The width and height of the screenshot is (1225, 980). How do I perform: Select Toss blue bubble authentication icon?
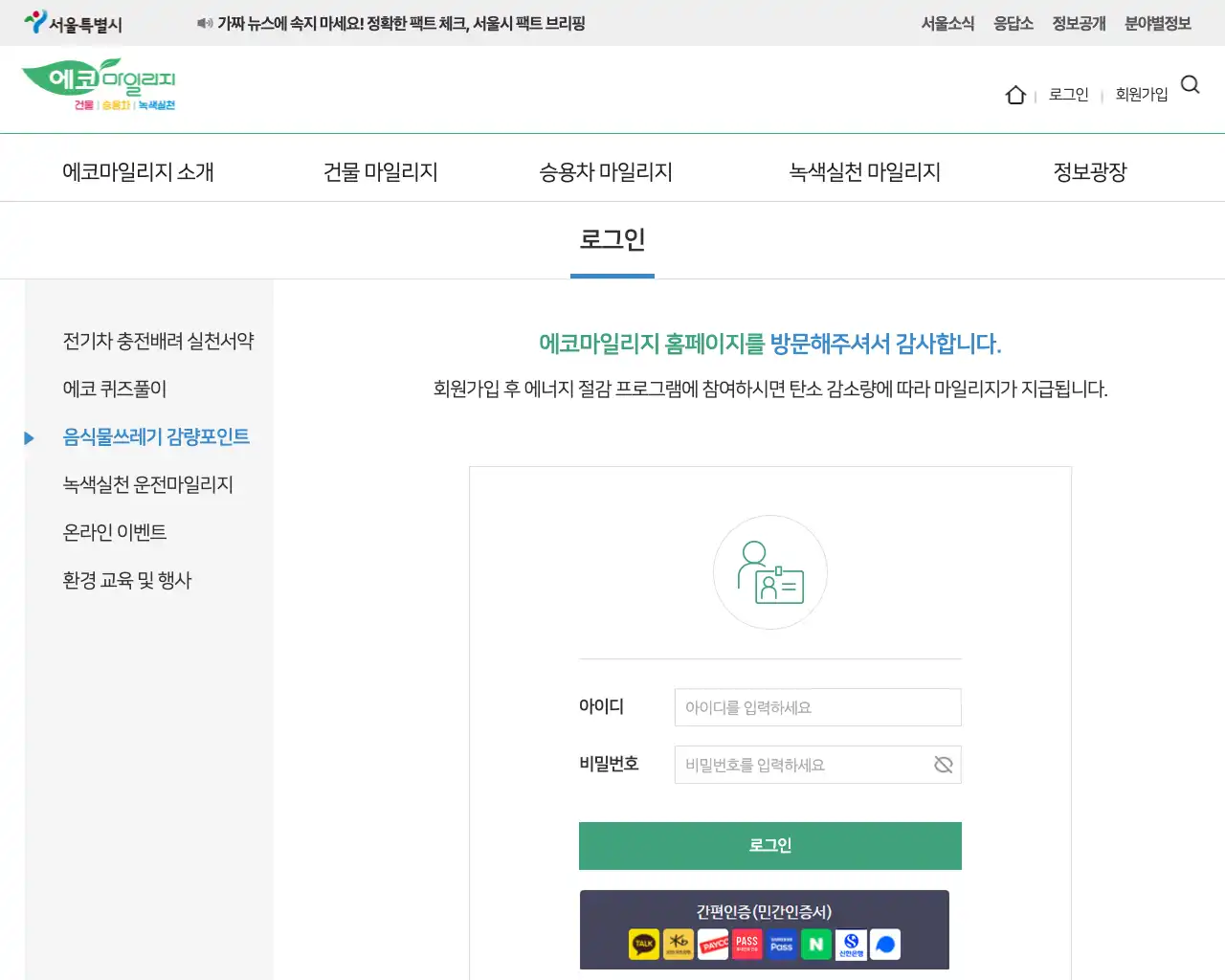(885, 945)
